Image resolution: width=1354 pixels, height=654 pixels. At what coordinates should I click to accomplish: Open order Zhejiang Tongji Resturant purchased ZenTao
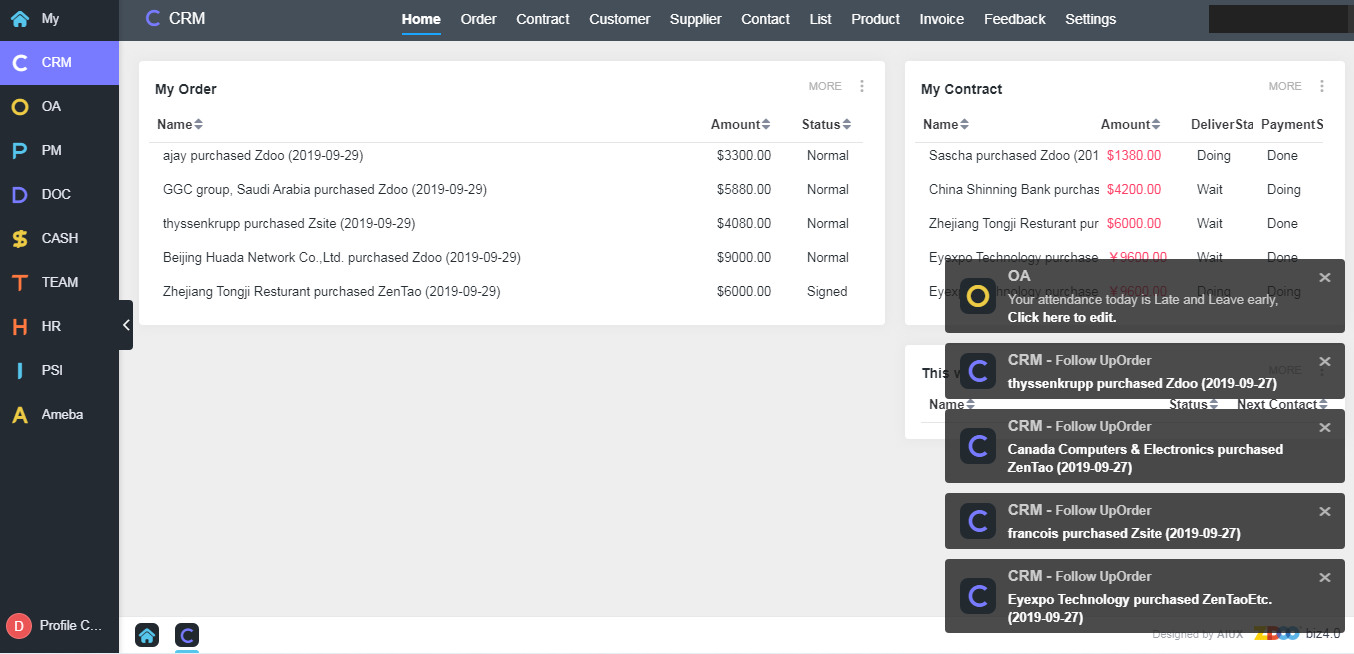[332, 292]
